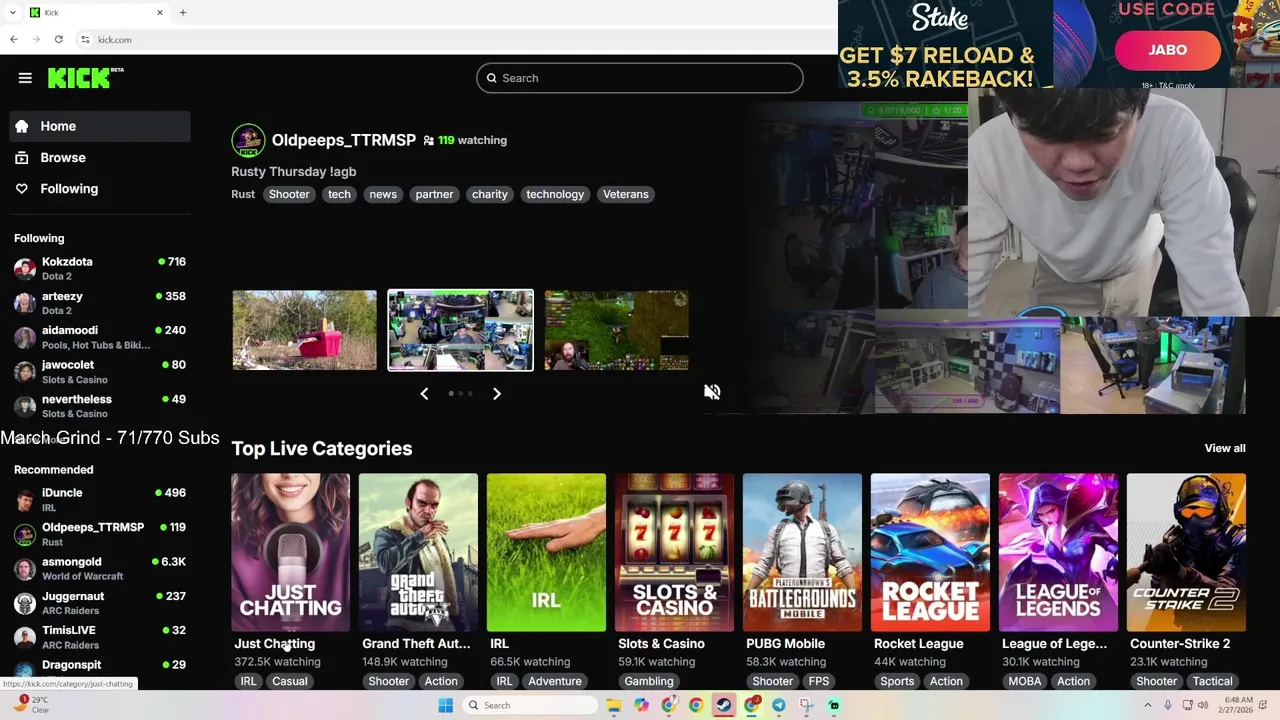Open the Just Chatting category card

pyautogui.click(x=290, y=553)
